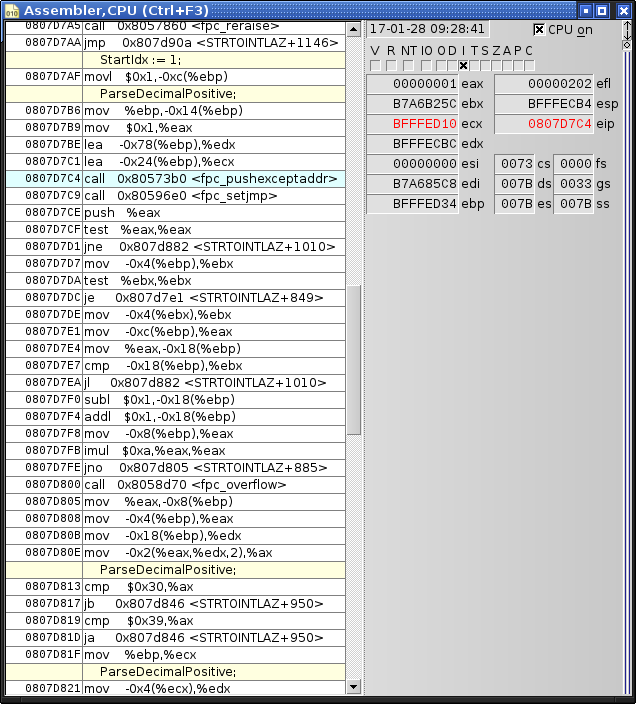The width and height of the screenshot is (636, 704).
Task: Click the small circle handle under resize arrow
Action: [x=627, y=46]
